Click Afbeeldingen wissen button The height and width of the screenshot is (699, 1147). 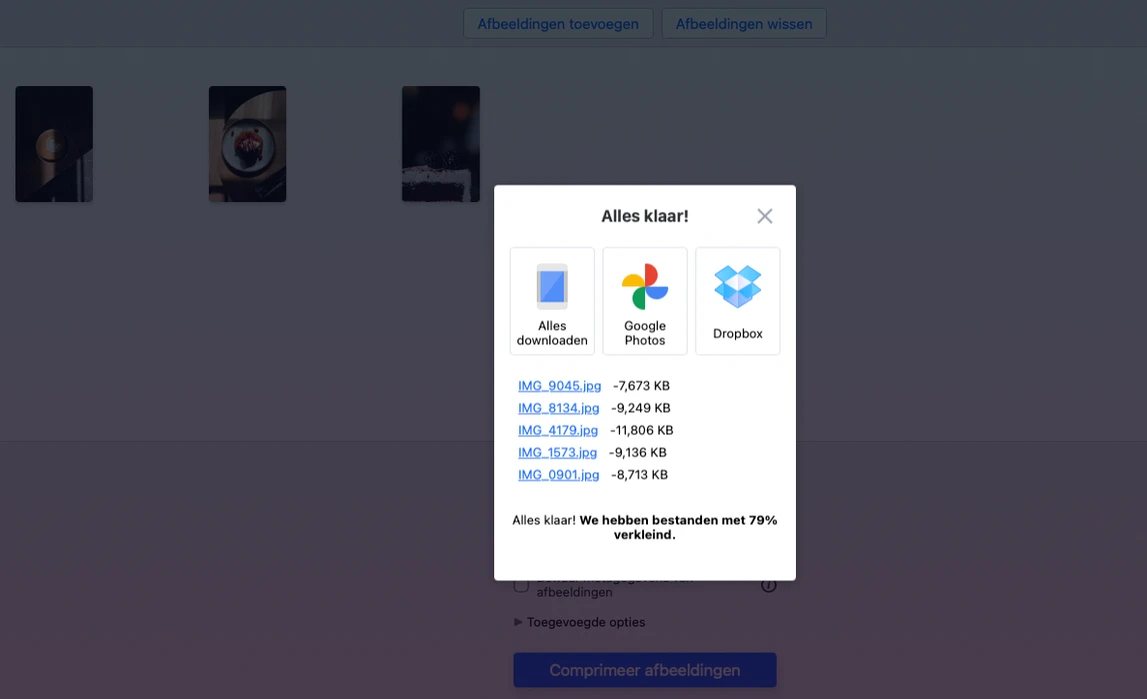[744, 24]
